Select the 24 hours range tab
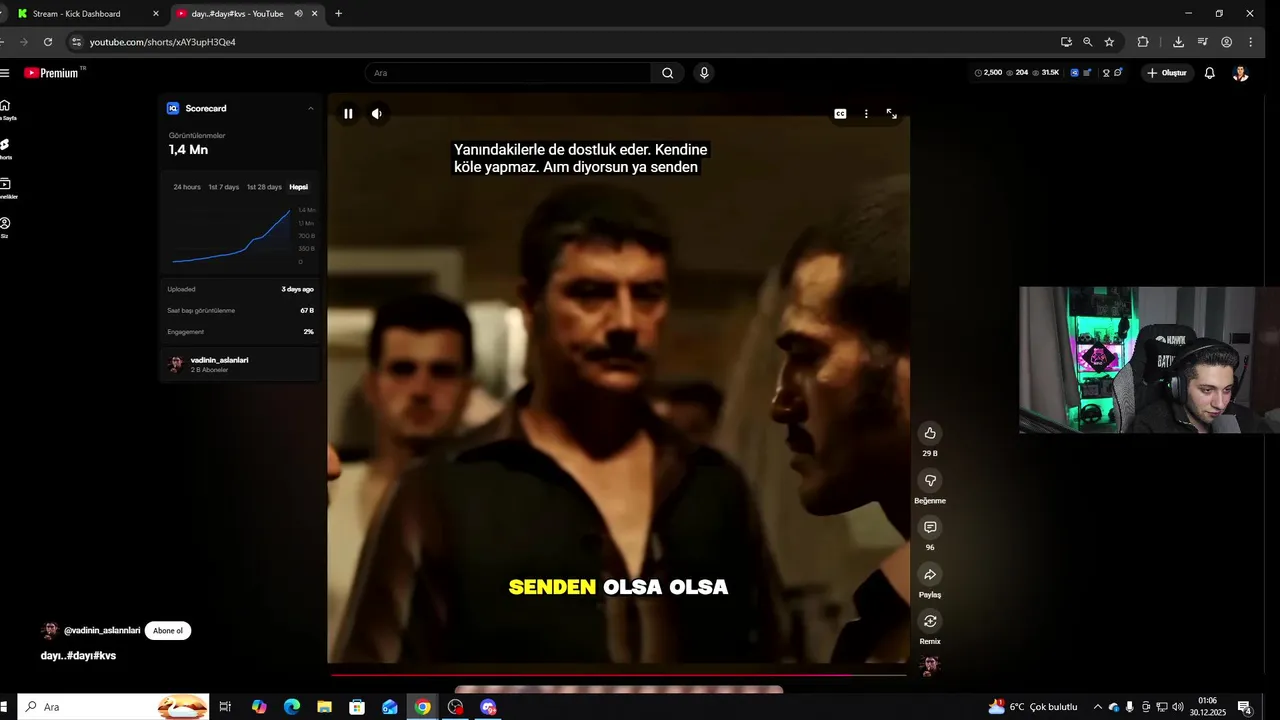 pyautogui.click(x=187, y=187)
